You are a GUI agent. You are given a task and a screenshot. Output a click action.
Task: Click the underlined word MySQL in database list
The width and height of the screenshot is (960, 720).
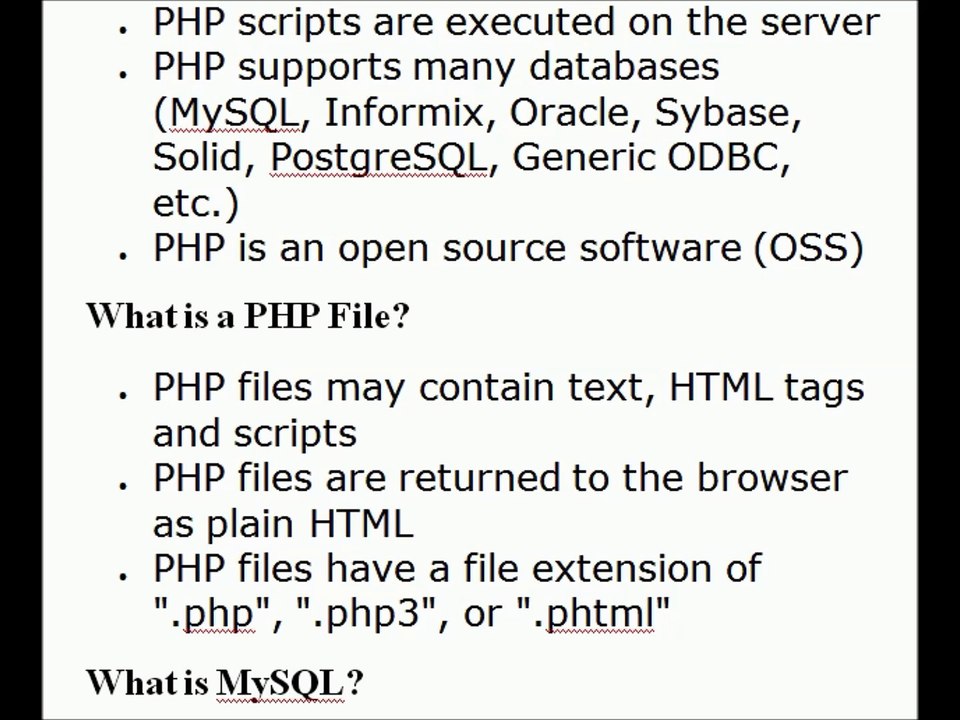point(236,114)
